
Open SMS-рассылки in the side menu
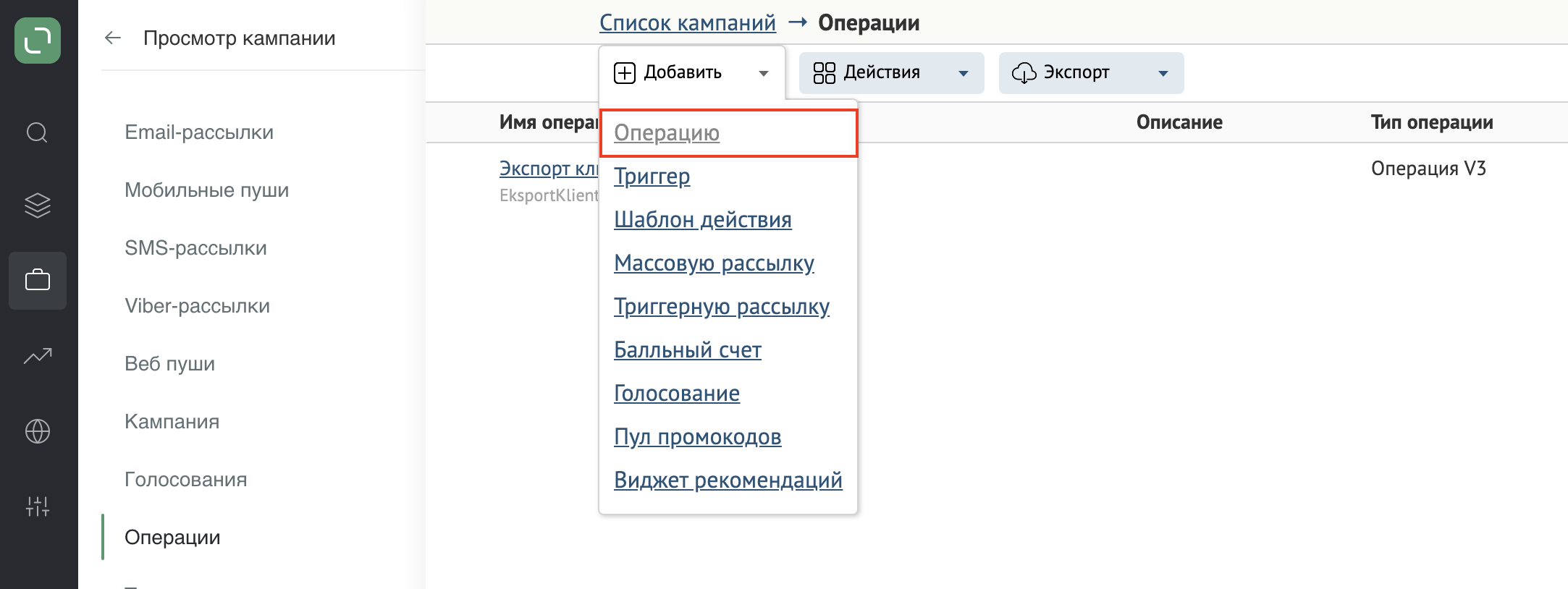coord(195,248)
